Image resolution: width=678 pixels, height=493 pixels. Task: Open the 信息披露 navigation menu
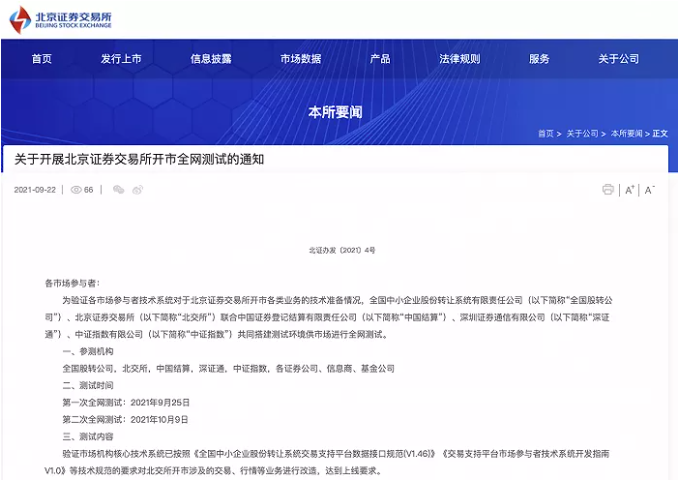(211, 59)
